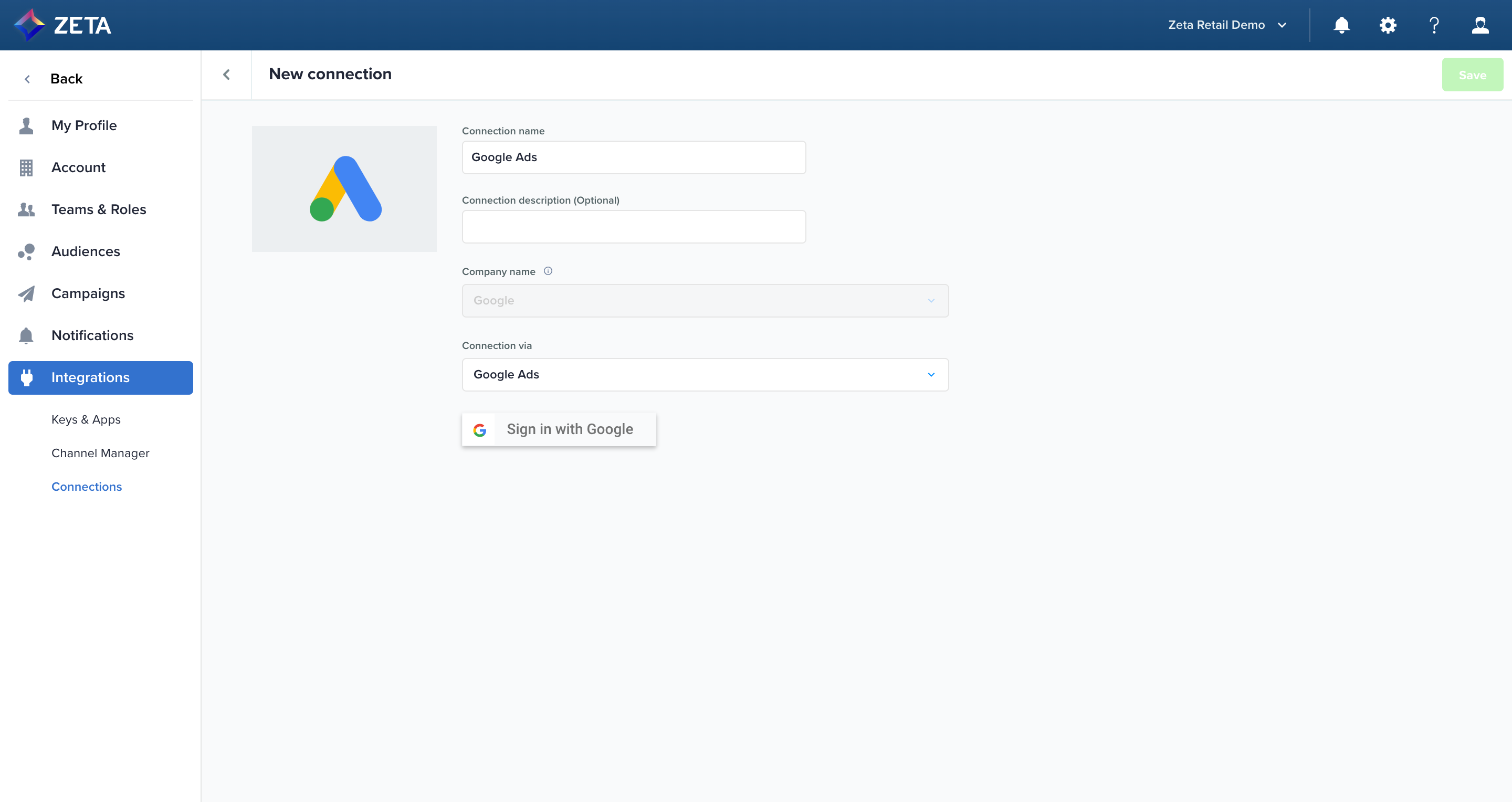Click the Company name info icon

pyautogui.click(x=548, y=271)
